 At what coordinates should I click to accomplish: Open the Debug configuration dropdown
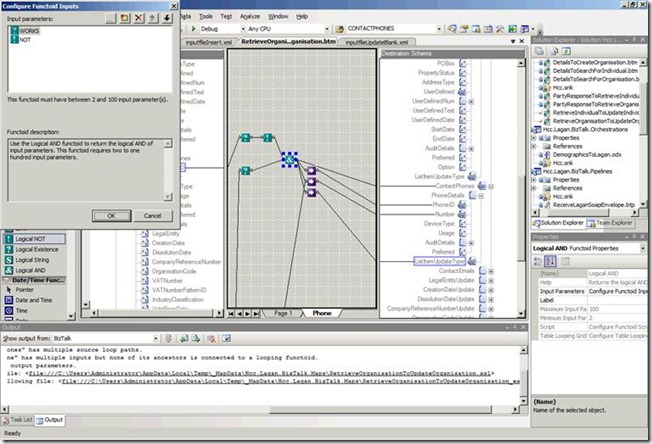[x=243, y=29]
